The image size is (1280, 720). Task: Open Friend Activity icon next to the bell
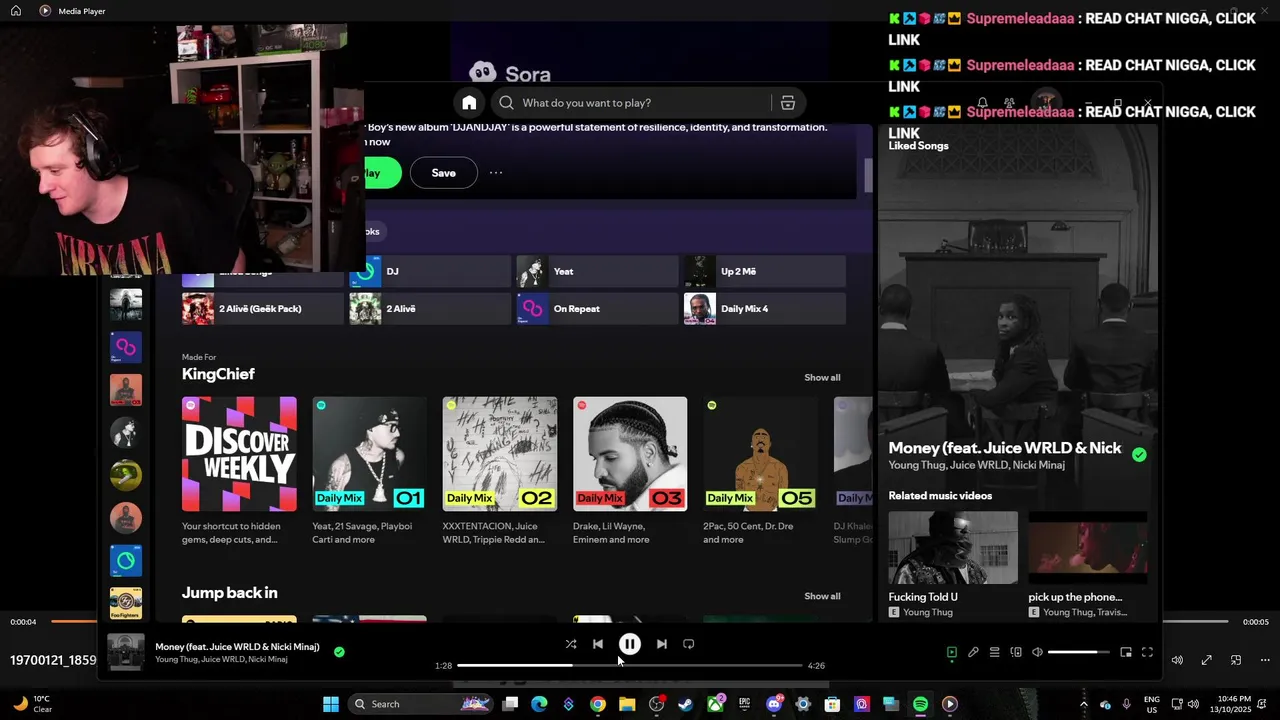pyautogui.click(x=1009, y=103)
